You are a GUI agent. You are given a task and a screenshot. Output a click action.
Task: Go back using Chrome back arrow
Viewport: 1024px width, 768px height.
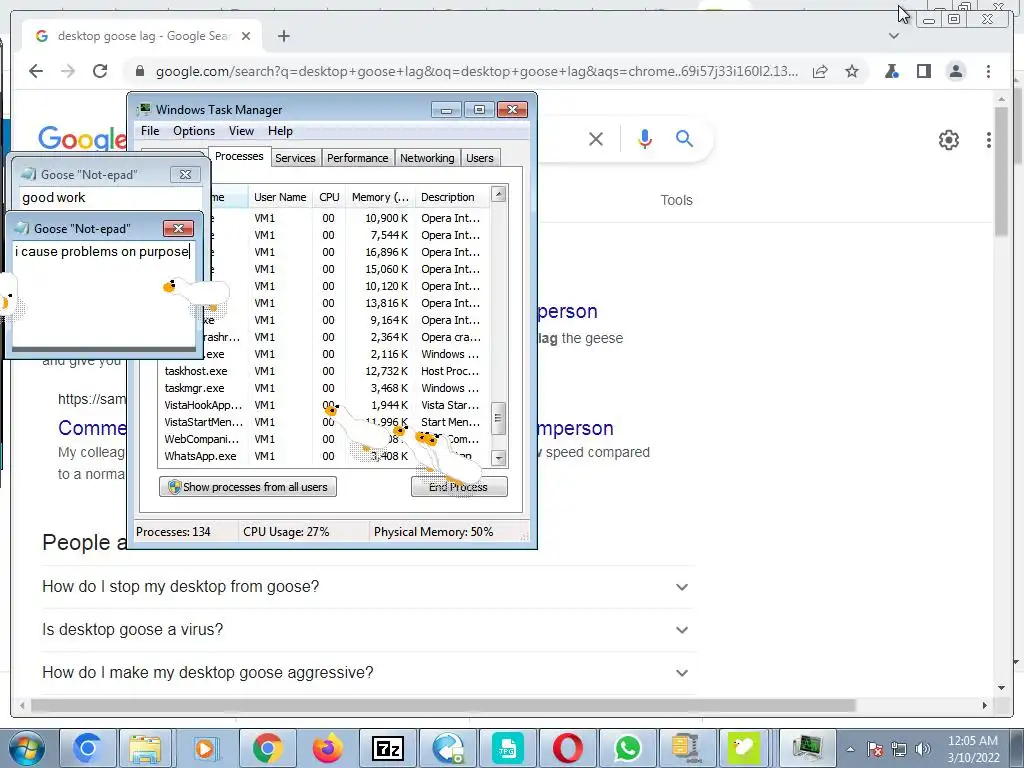point(36,71)
